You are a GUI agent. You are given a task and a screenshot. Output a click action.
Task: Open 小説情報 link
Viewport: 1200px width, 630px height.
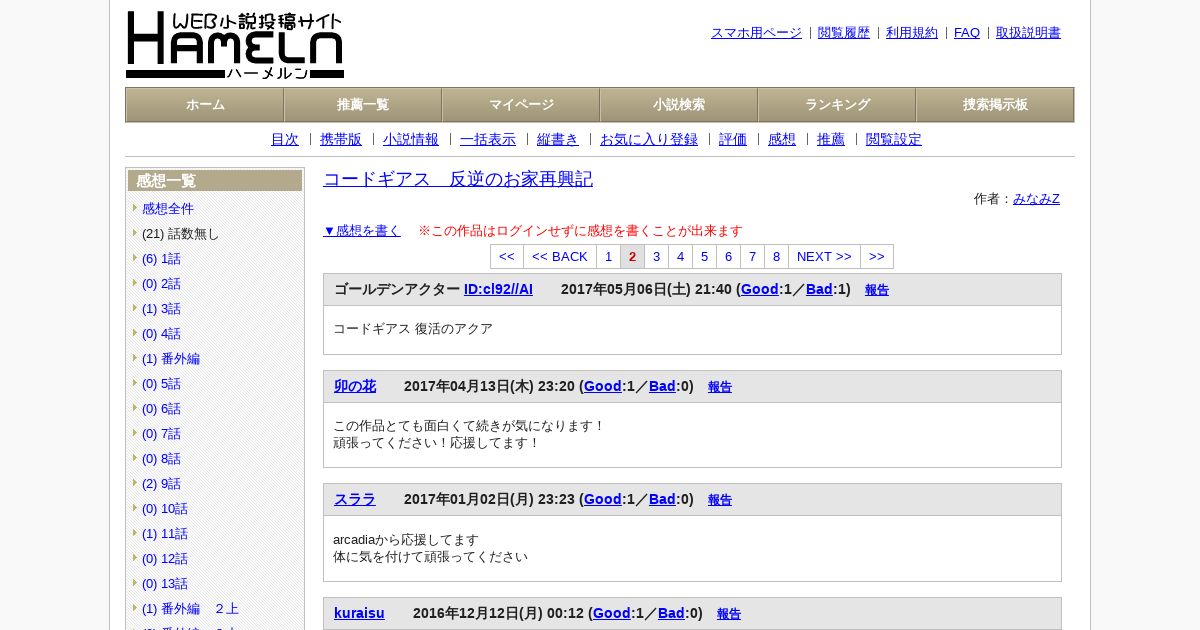411,140
